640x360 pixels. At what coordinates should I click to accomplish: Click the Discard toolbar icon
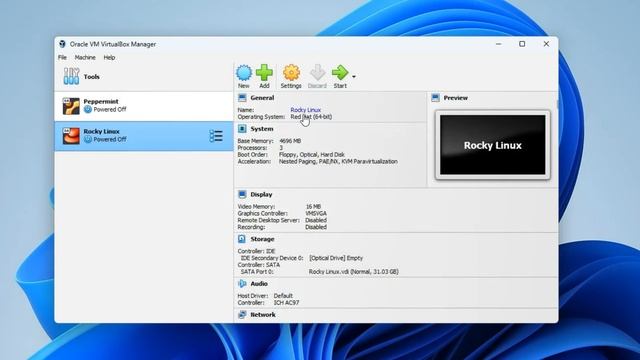(x=317, y=73)
